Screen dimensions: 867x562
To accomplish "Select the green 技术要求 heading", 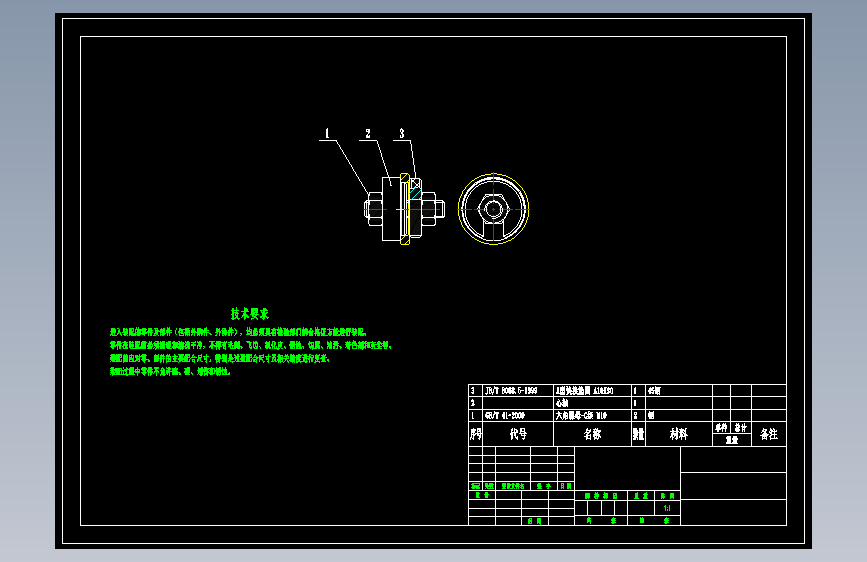I will (x=250, y=314).
